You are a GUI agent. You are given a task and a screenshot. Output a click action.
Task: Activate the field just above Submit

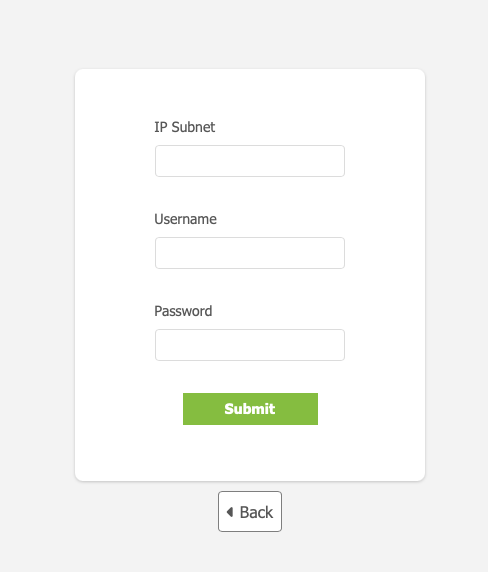(x=250, y=345)
